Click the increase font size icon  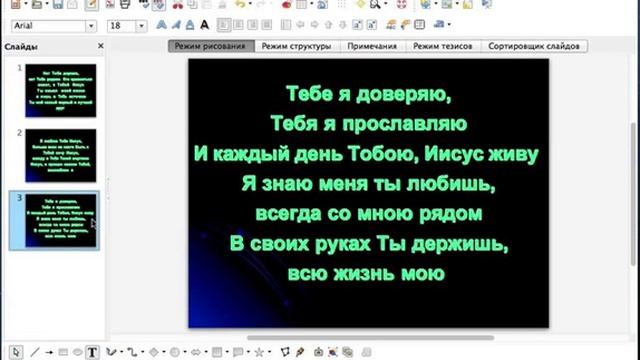tap(357, 25)
